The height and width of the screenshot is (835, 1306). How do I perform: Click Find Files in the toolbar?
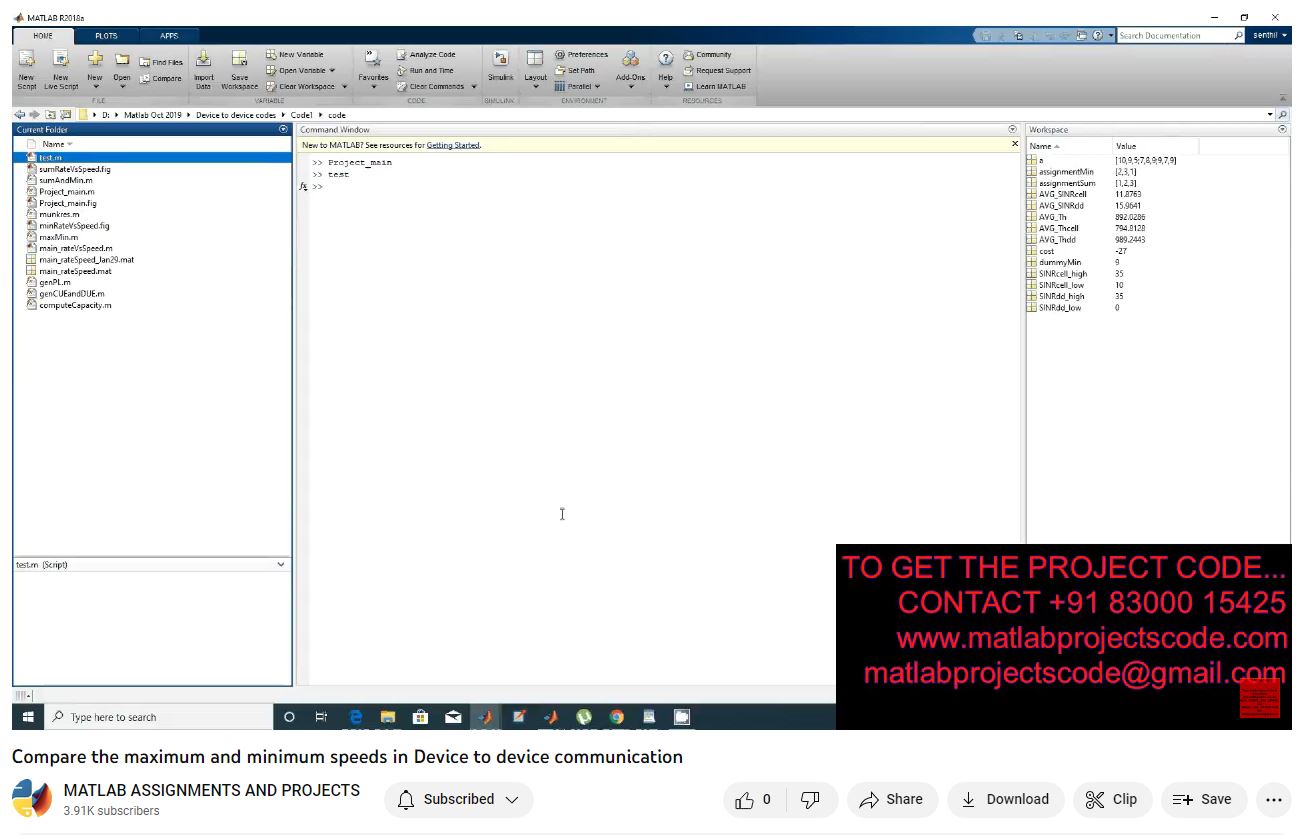[x=161, y=62]
